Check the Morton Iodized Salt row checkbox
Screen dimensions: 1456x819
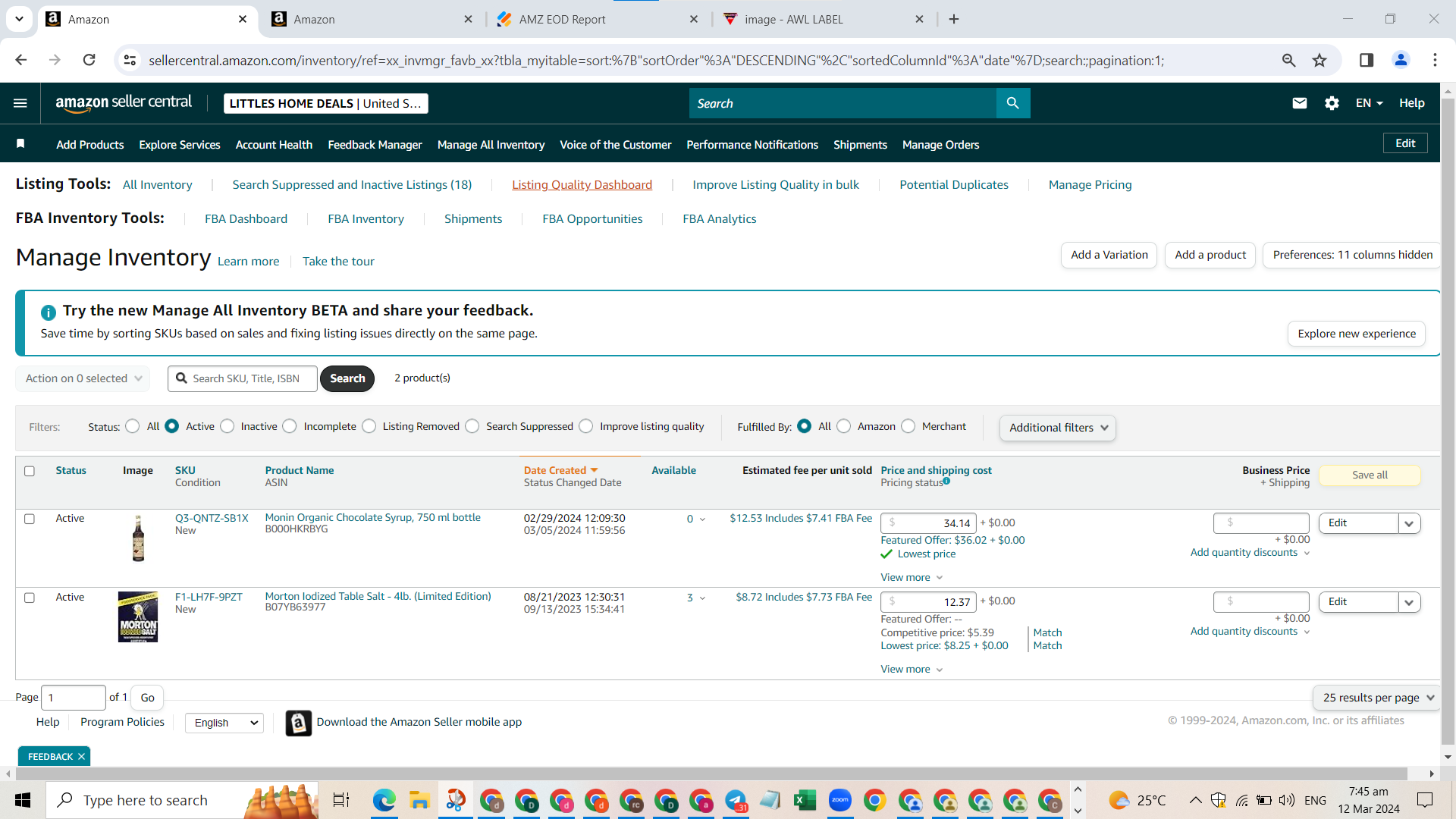click(30, 598)
